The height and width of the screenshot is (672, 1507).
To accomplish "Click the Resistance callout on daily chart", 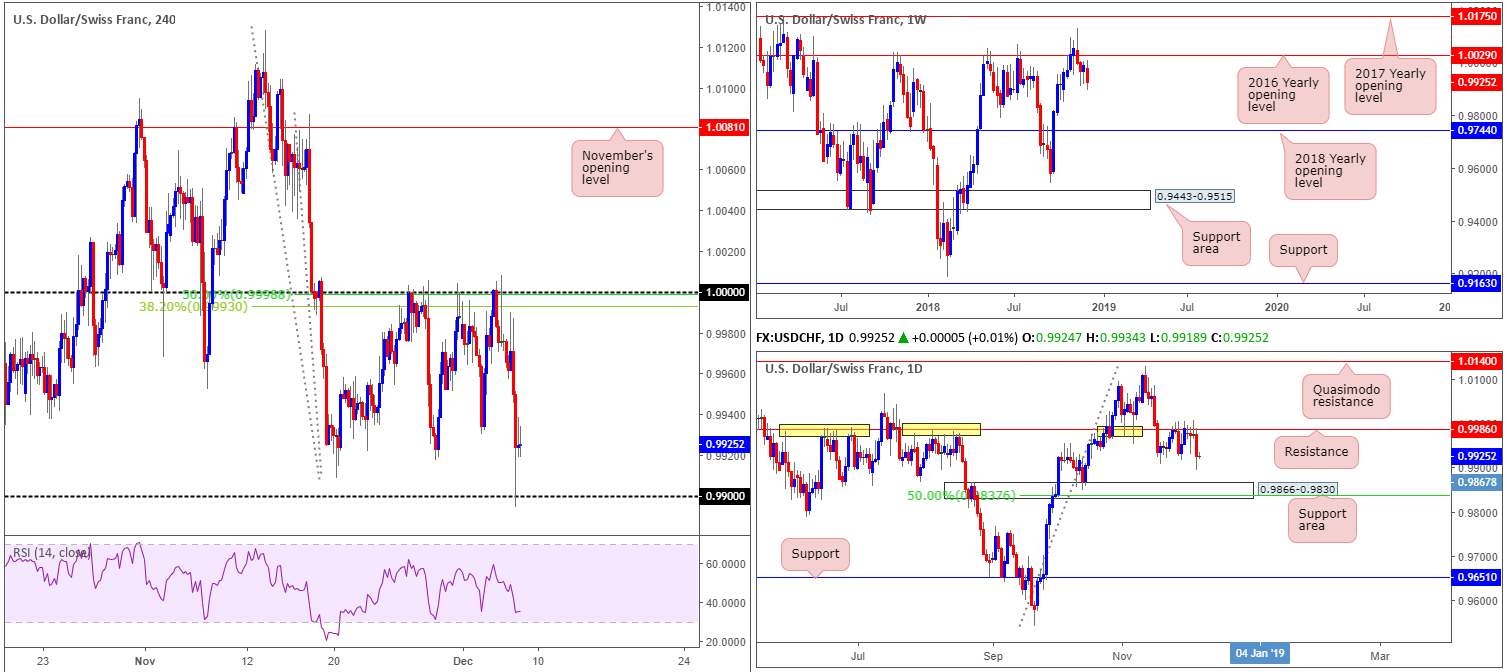I will tap(1316, 452).
